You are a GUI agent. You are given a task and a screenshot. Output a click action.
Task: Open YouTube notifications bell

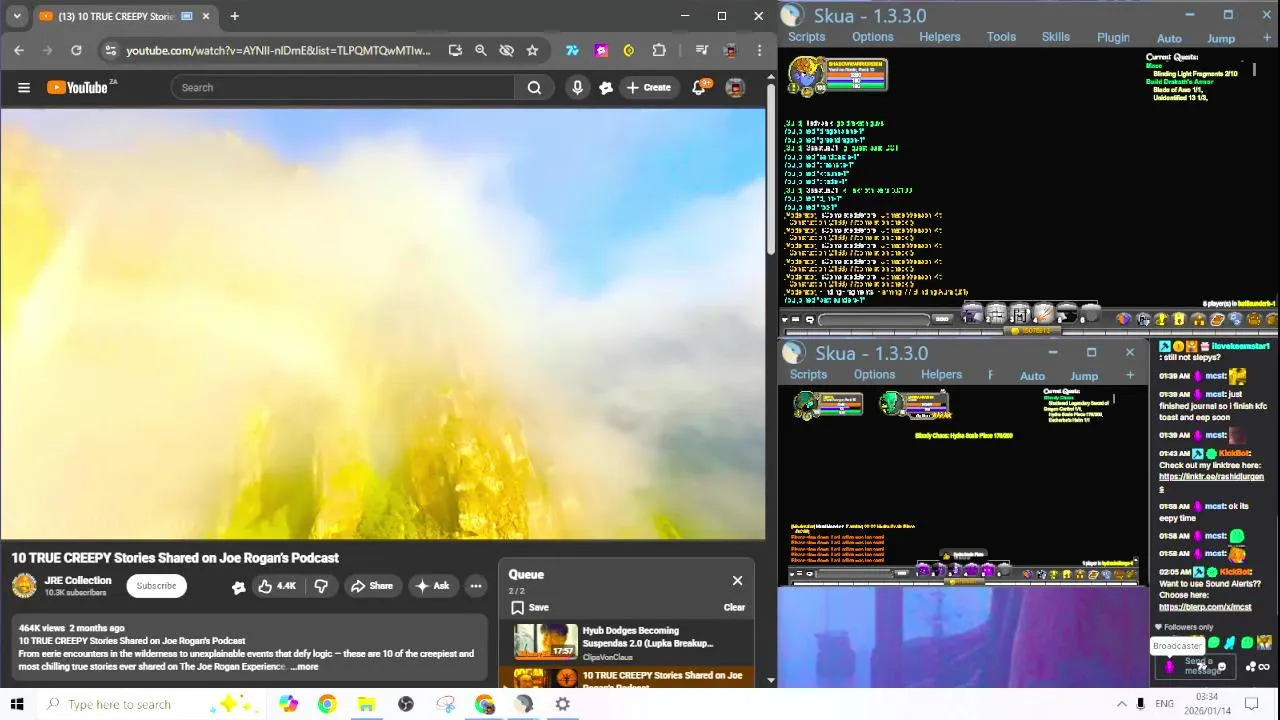pos(699,87)
